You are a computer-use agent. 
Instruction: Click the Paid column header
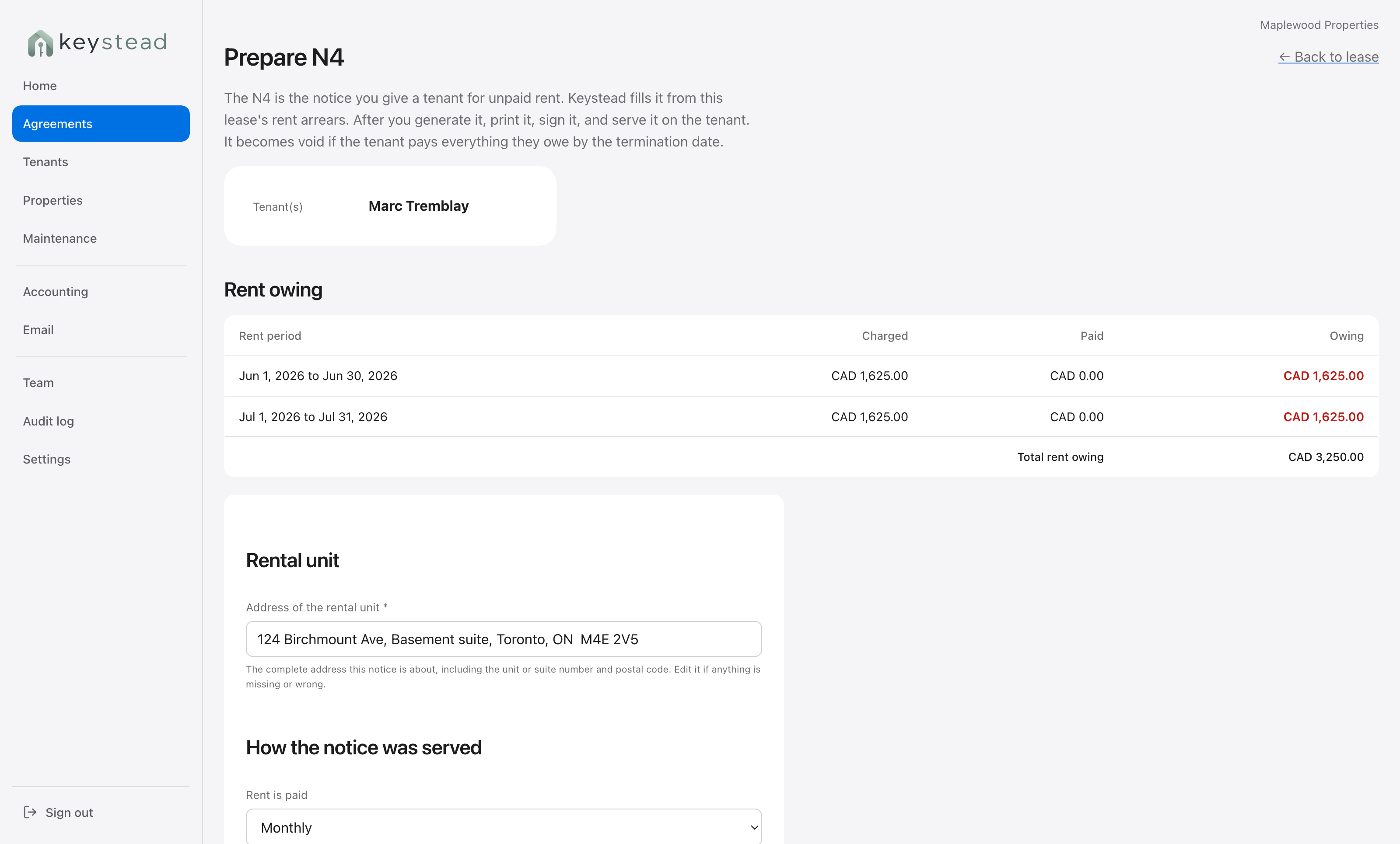(x=1092, y=336)
